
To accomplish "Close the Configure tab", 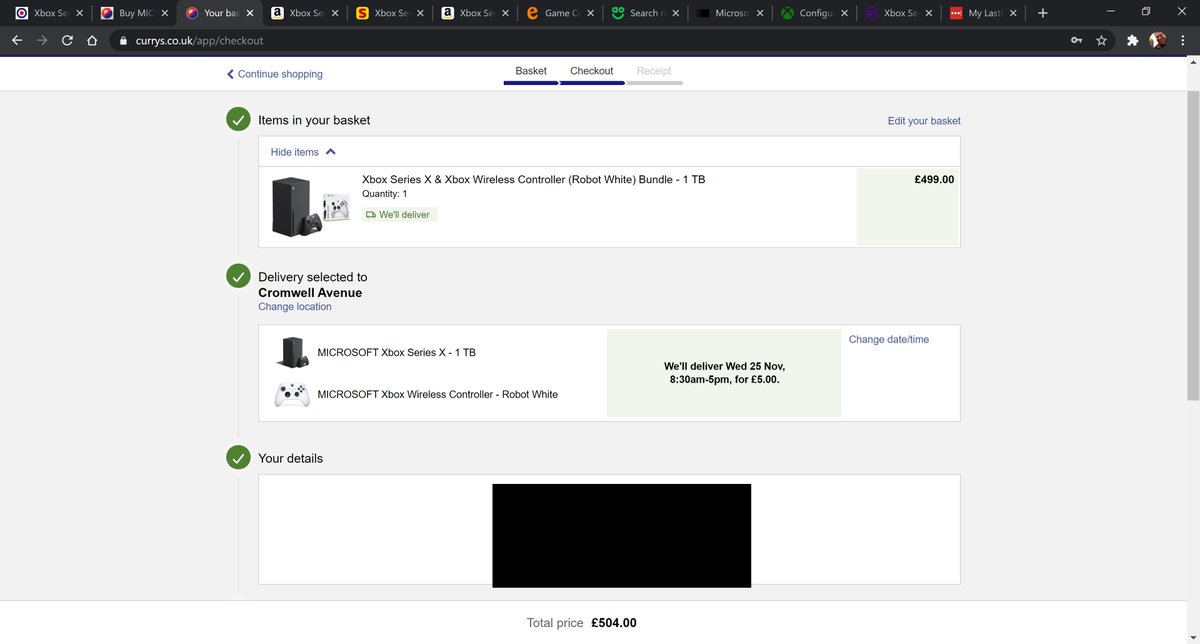I will [846, 13].
